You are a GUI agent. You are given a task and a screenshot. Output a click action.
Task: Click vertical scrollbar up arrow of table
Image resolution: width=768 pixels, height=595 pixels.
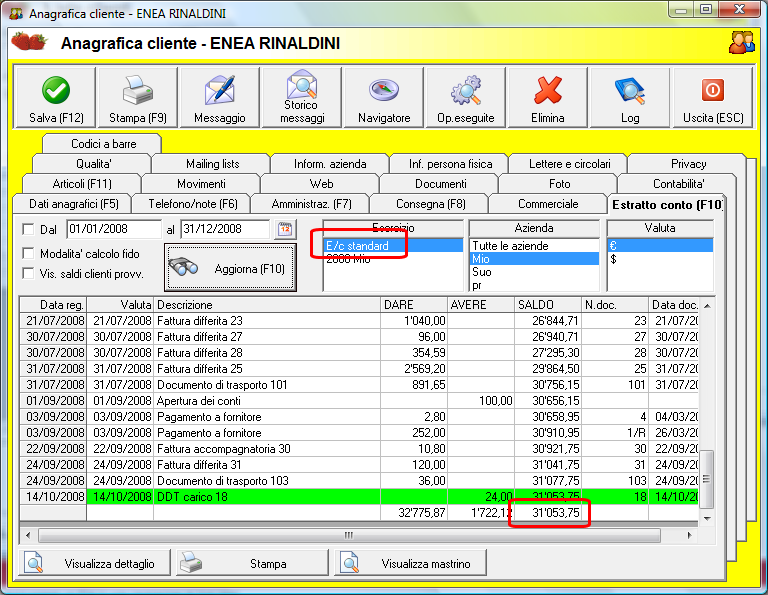coord(707,306)
